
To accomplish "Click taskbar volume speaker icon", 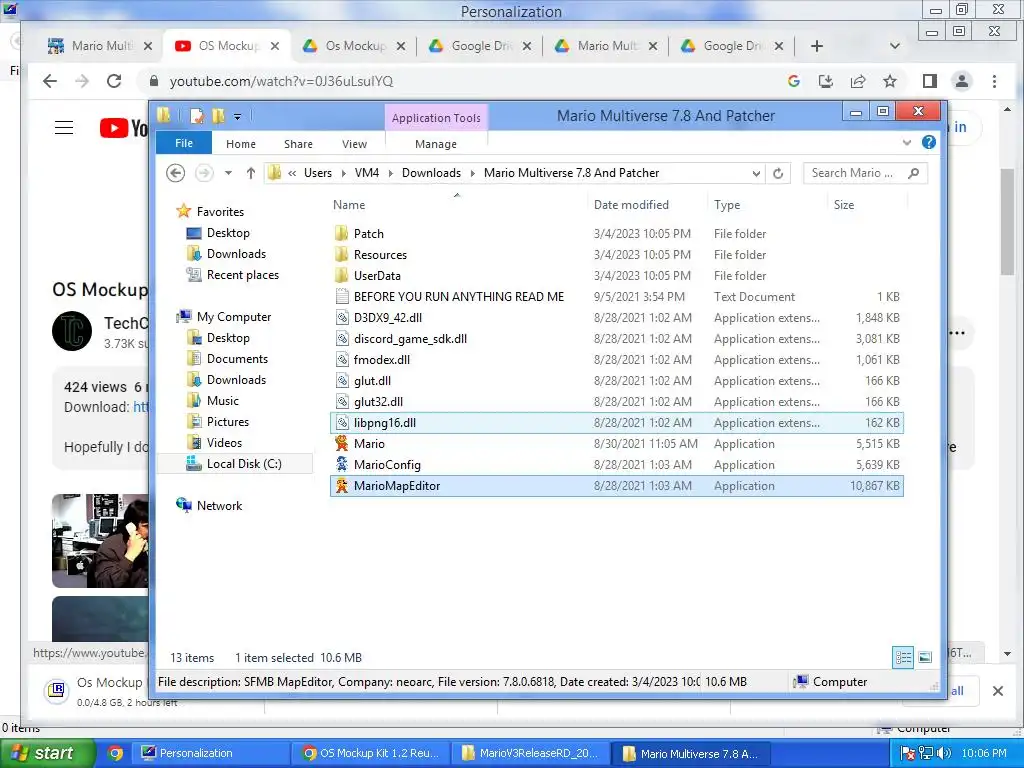I will [944, 753].
